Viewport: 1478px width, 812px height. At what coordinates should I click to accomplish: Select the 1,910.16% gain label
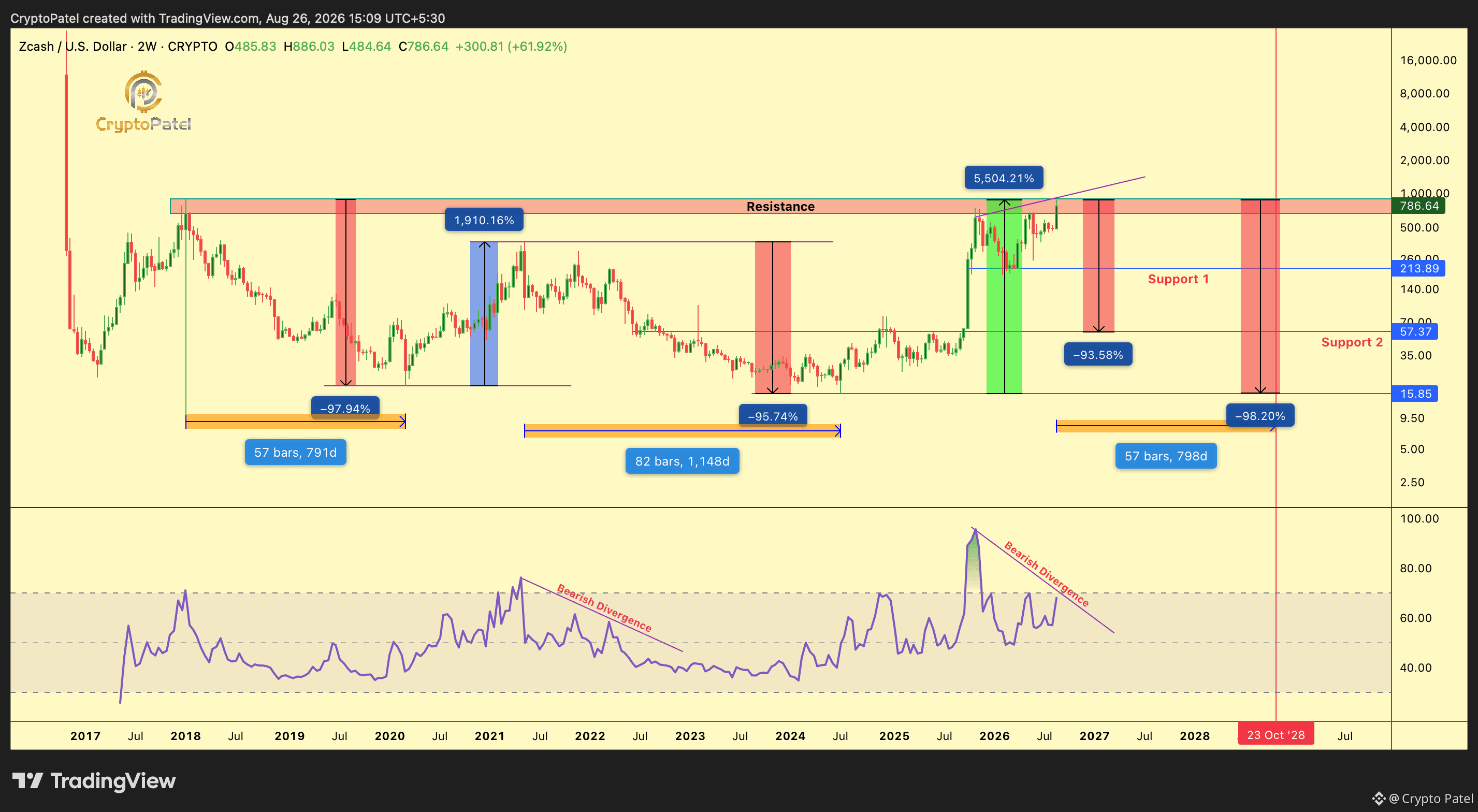484,221
